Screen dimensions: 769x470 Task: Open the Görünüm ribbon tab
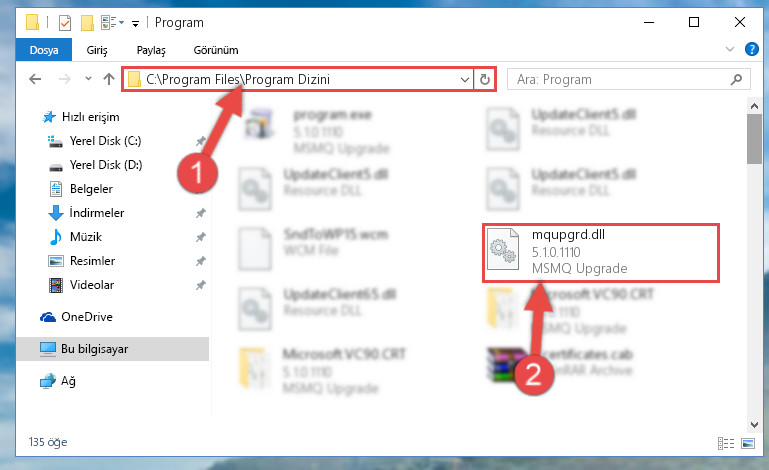click(x=216, y=50)
